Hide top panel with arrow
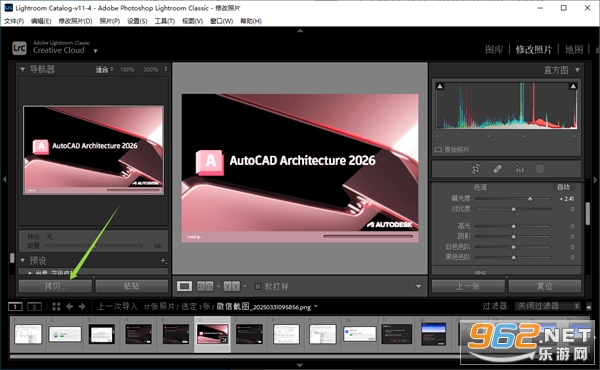Image resolution: width=600 pixels, height=370 pixels. 300,30
